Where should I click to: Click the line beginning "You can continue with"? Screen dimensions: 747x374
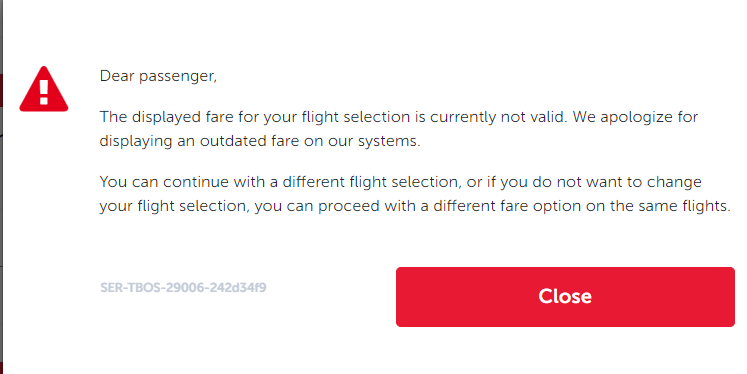[x=401, y=182]
